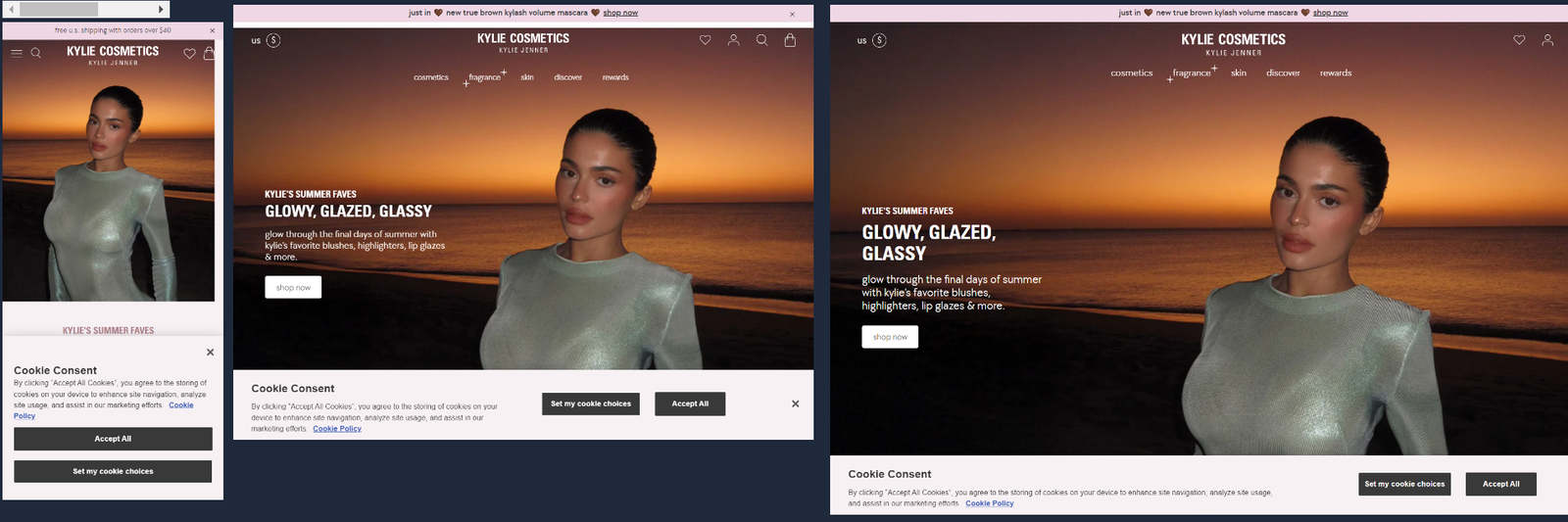Open cosmetics menu in middle view
The height and width of the screenshot is (522, 1568).
(431, 77)
